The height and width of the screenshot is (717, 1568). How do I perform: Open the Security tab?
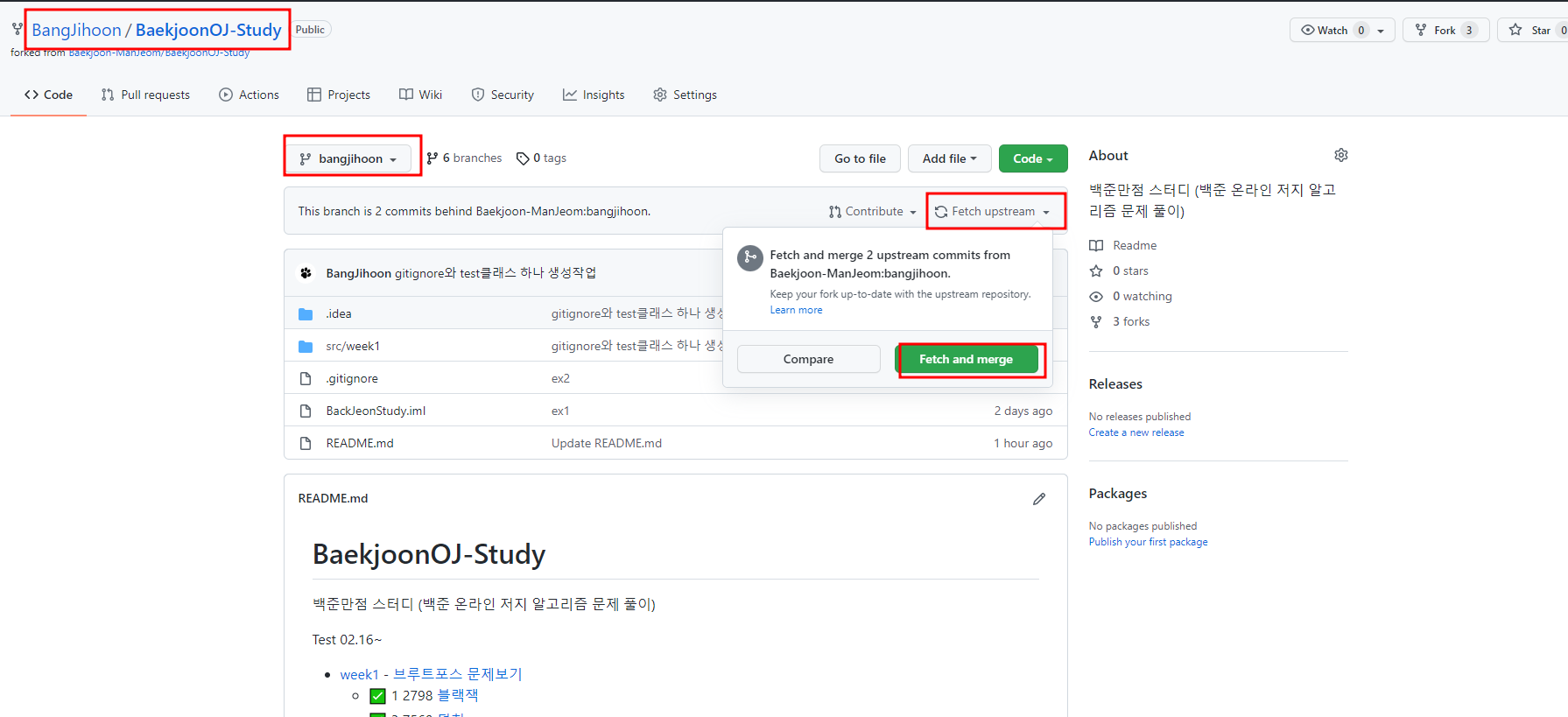click(503, 95)
